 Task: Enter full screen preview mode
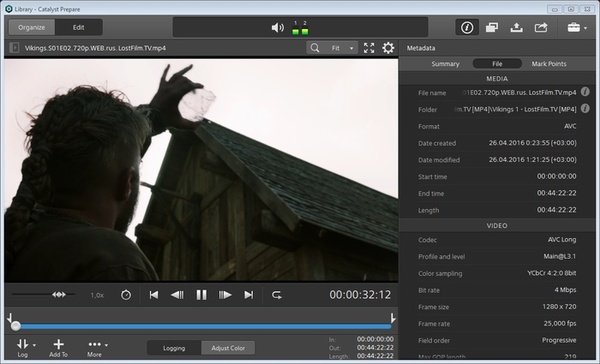[x=369, y=48]
